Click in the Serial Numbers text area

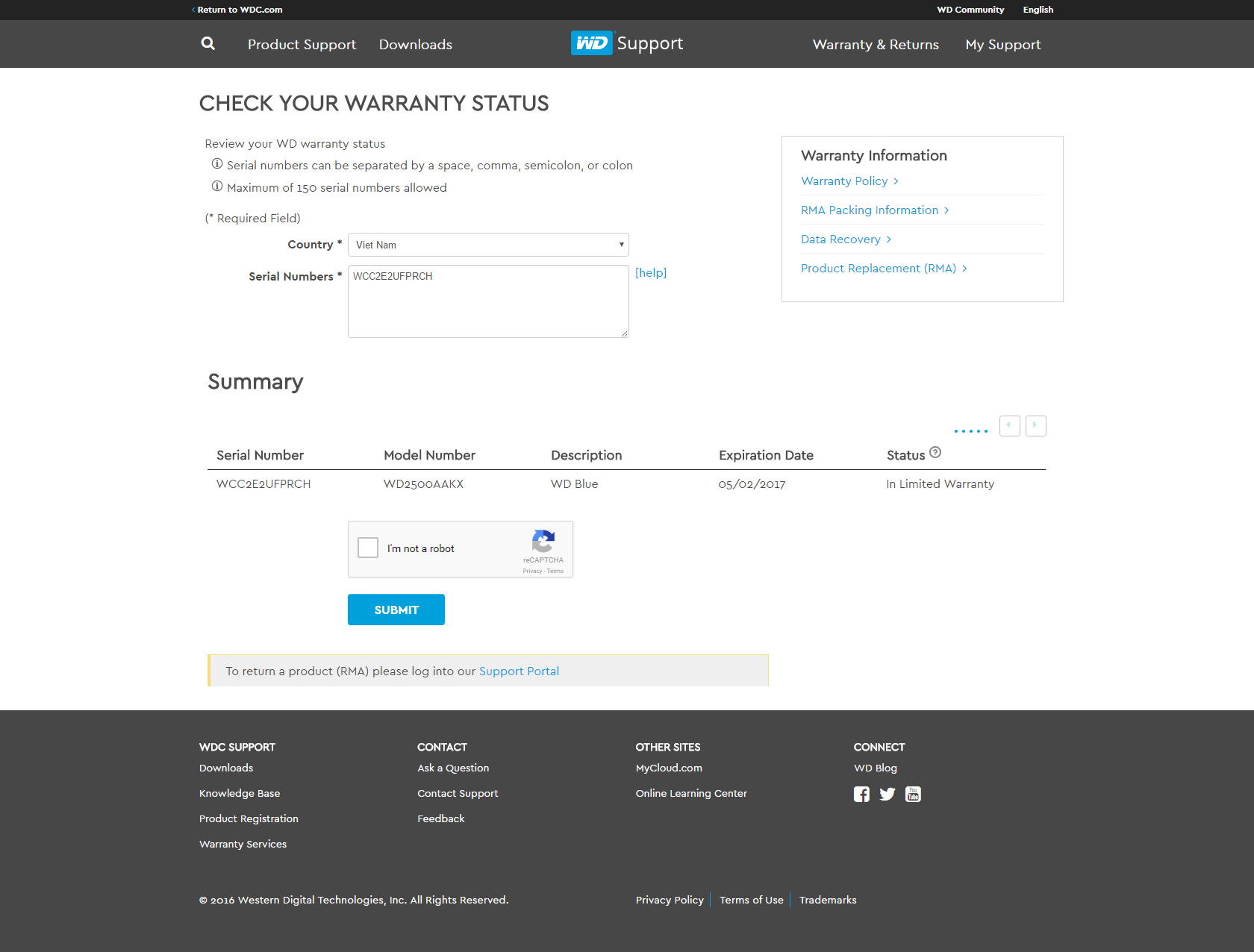coord(488,301)
